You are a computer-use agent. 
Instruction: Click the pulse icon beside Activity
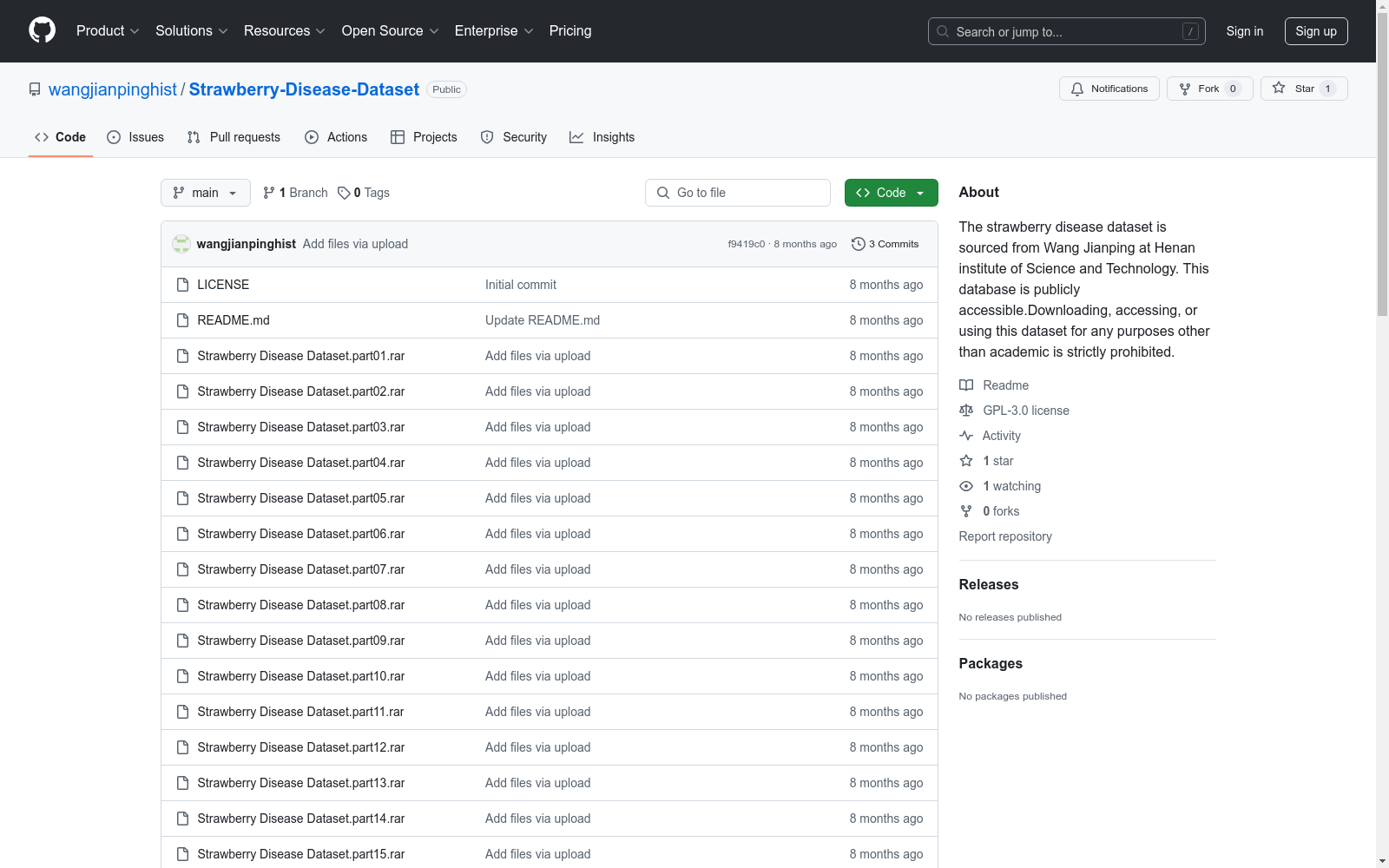coord(966,436)
